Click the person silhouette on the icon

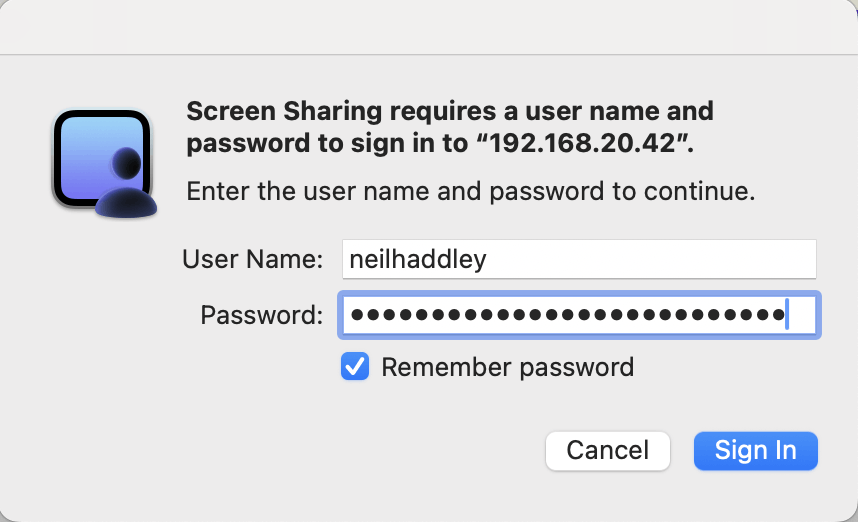click(x=127, y=185)
